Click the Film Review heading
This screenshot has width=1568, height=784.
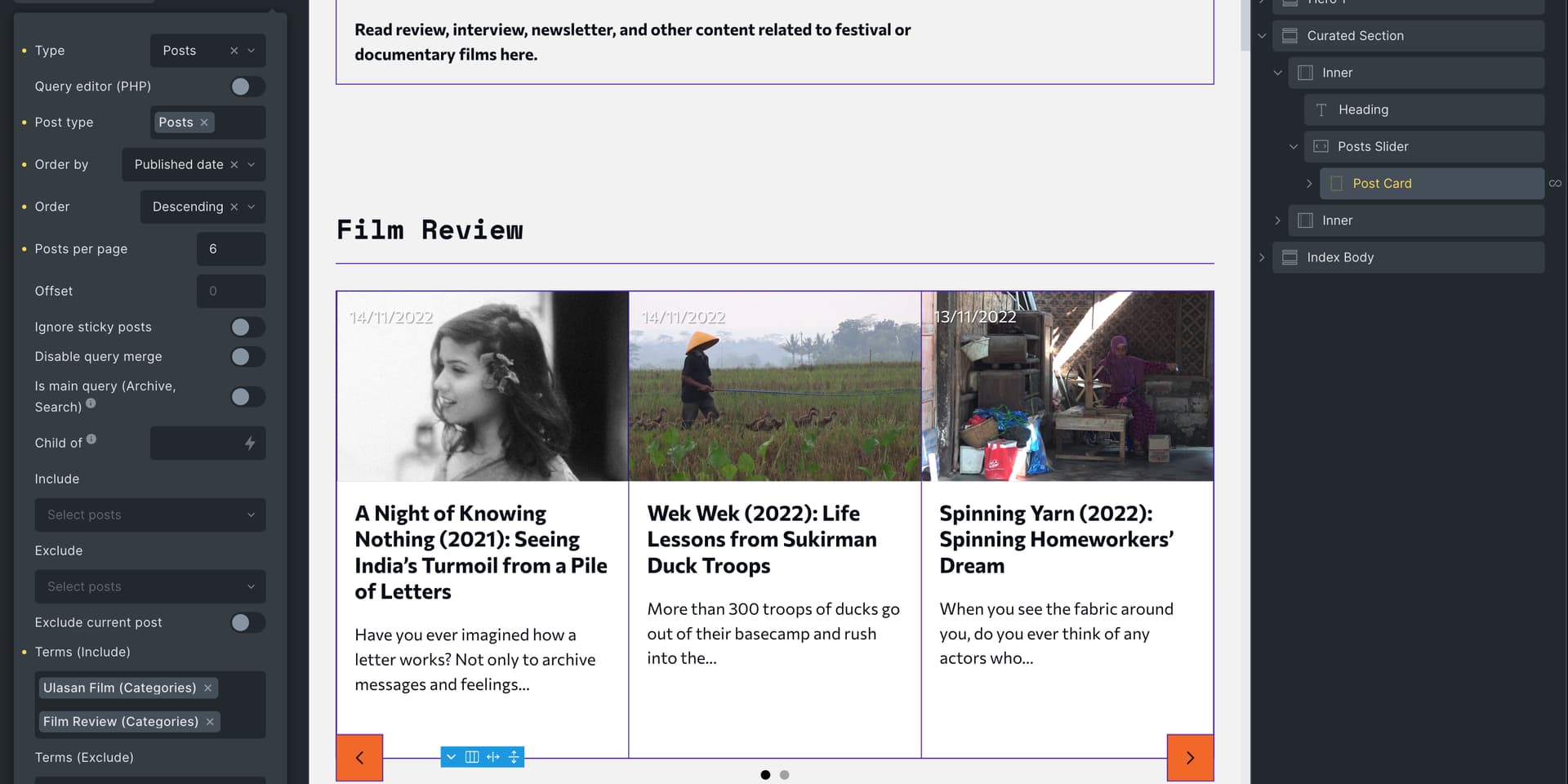click(x=430, y=230)
